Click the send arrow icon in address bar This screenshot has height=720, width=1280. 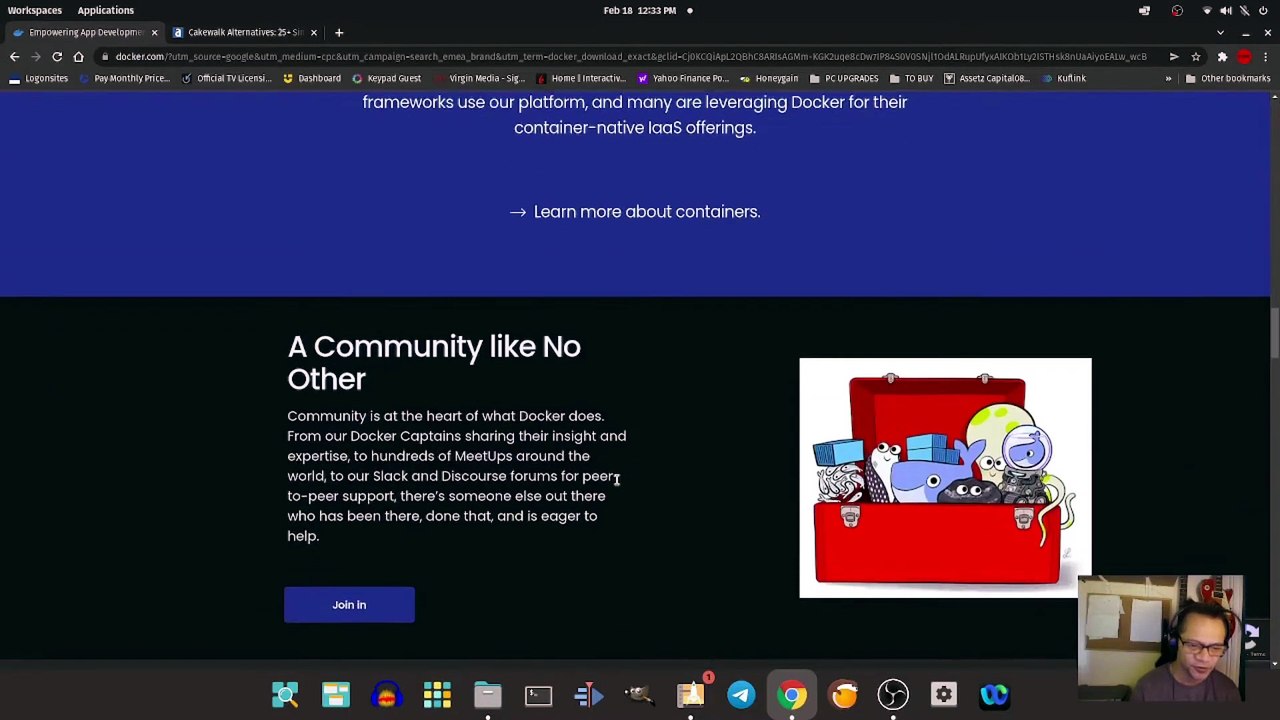[1173, 57]
